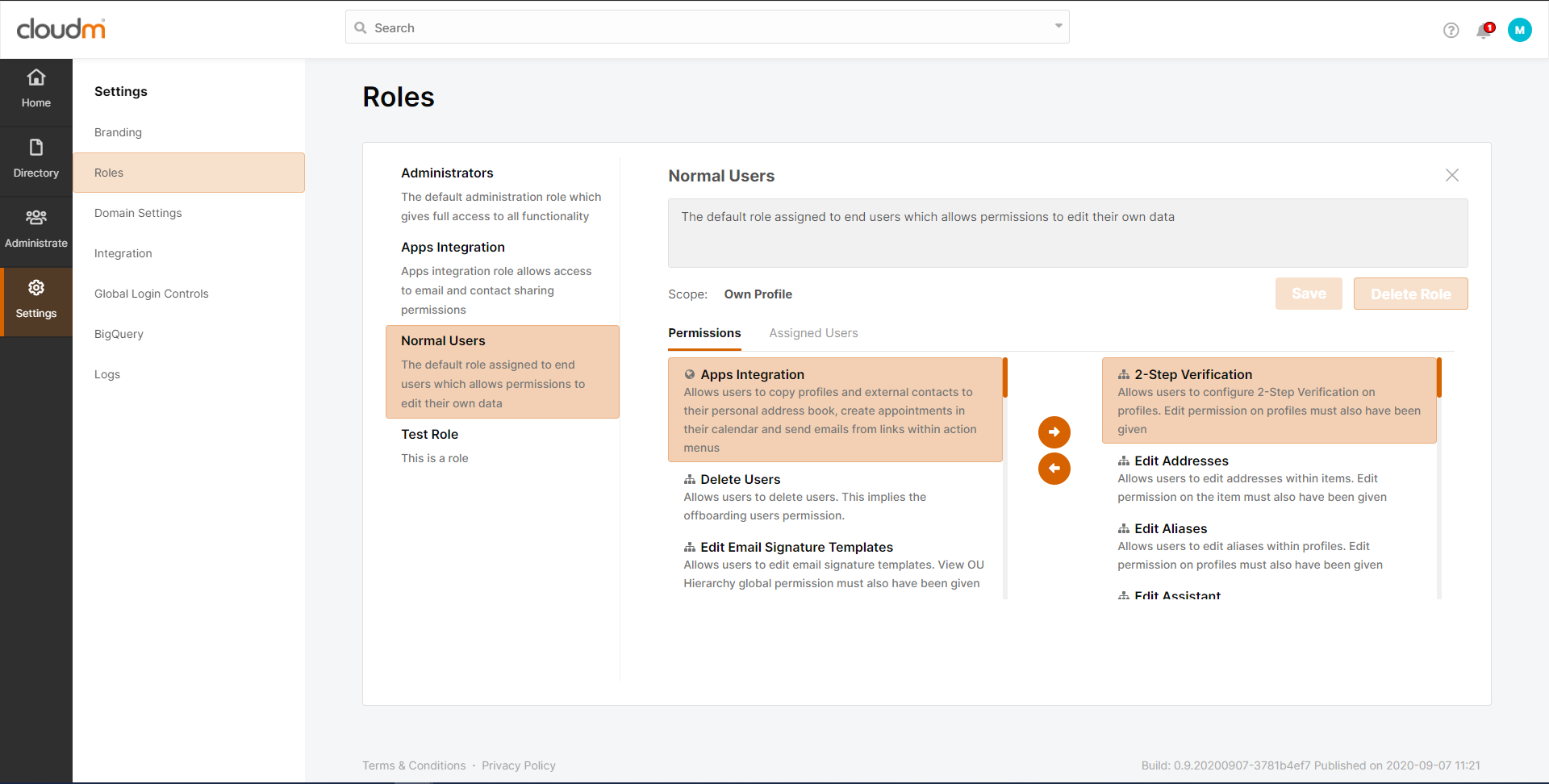Go to the Administrate section
Screen dimensions: 1549x784
click(x=36, y=230)
